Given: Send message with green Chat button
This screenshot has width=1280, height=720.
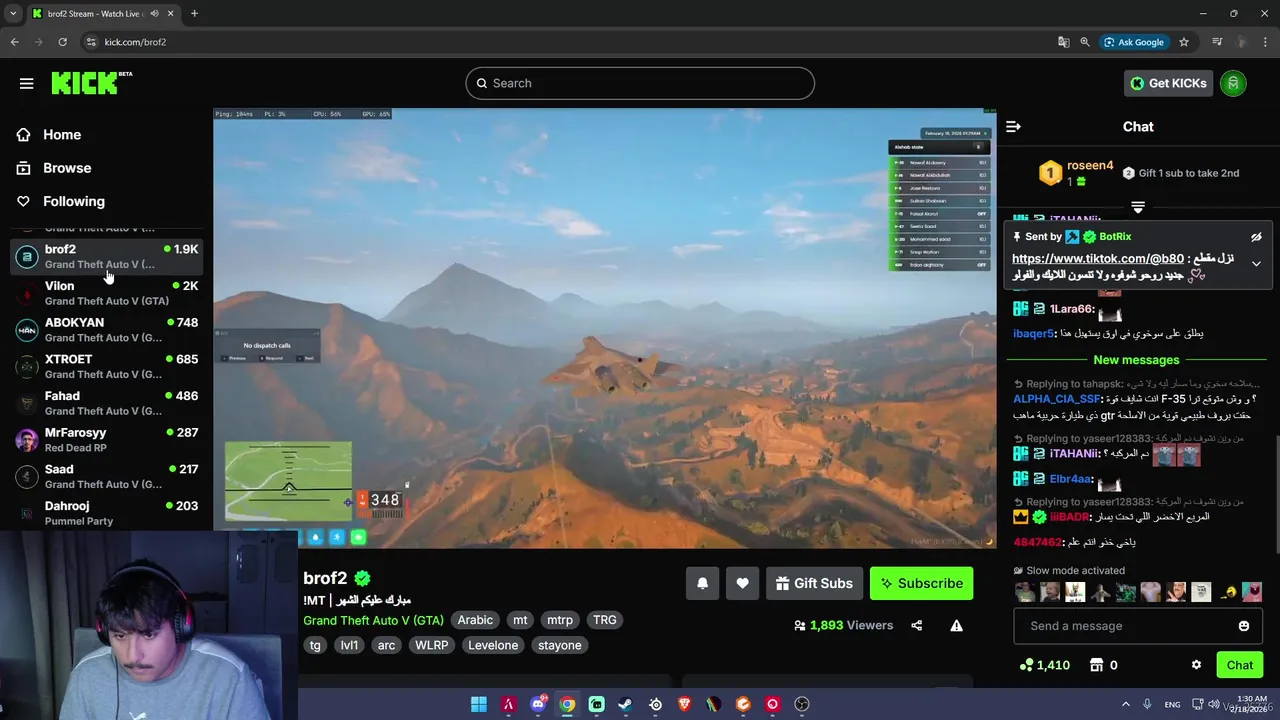Looking at the screenshot, I should click(1240, 665).
